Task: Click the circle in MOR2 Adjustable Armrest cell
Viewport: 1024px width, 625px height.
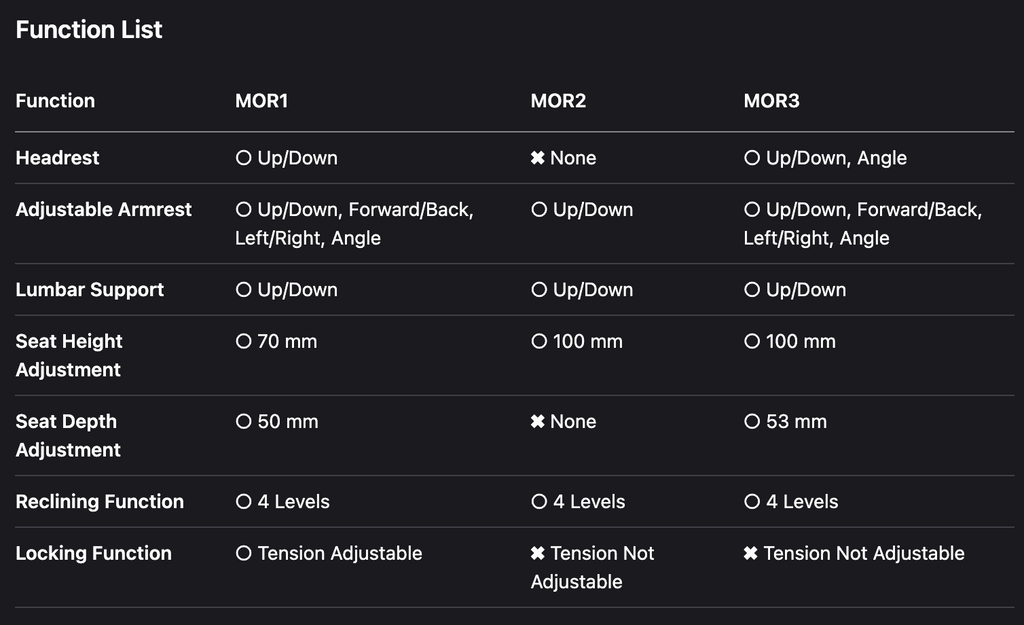Action: tap(539, 210)
